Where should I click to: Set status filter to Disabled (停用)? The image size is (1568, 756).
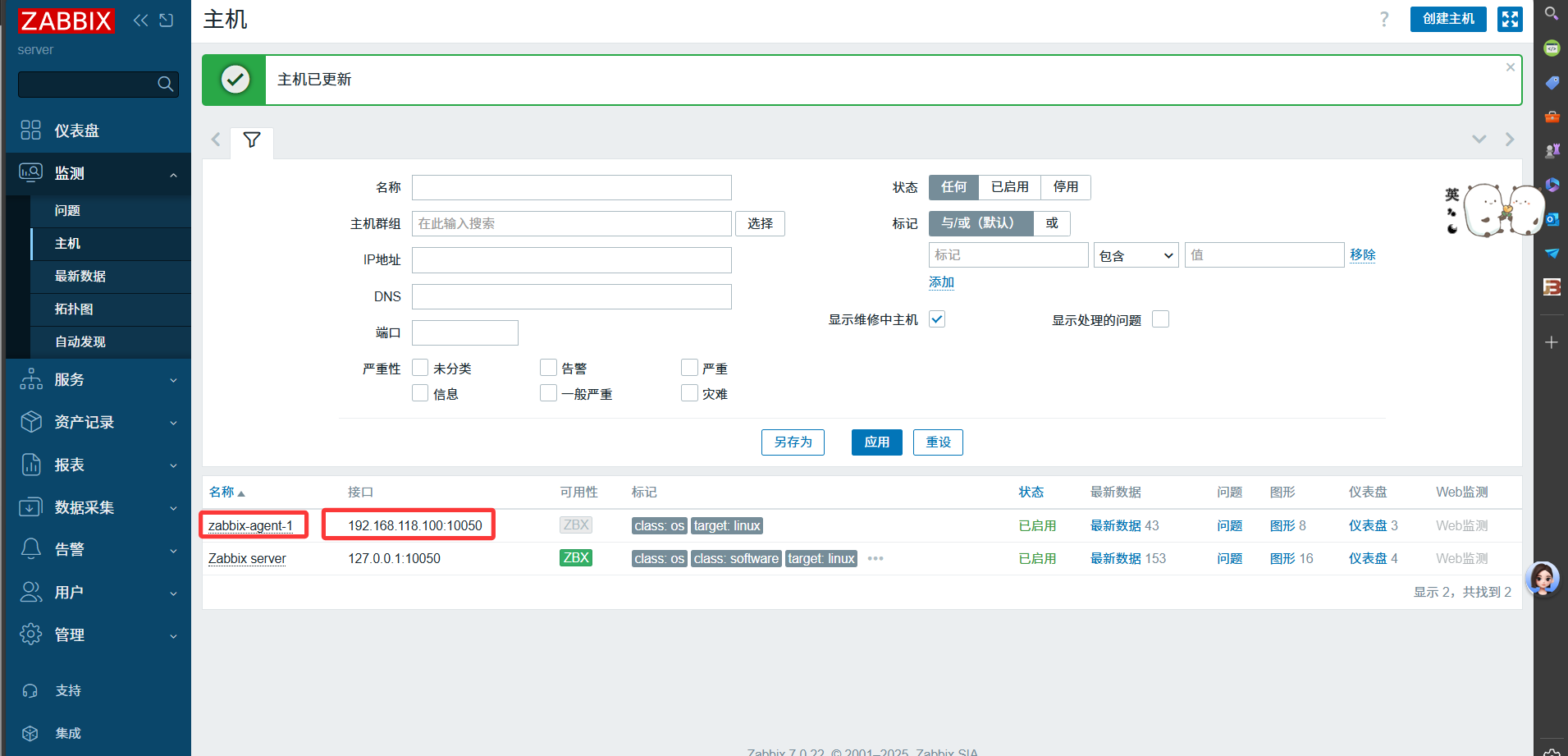point(1066,187)
